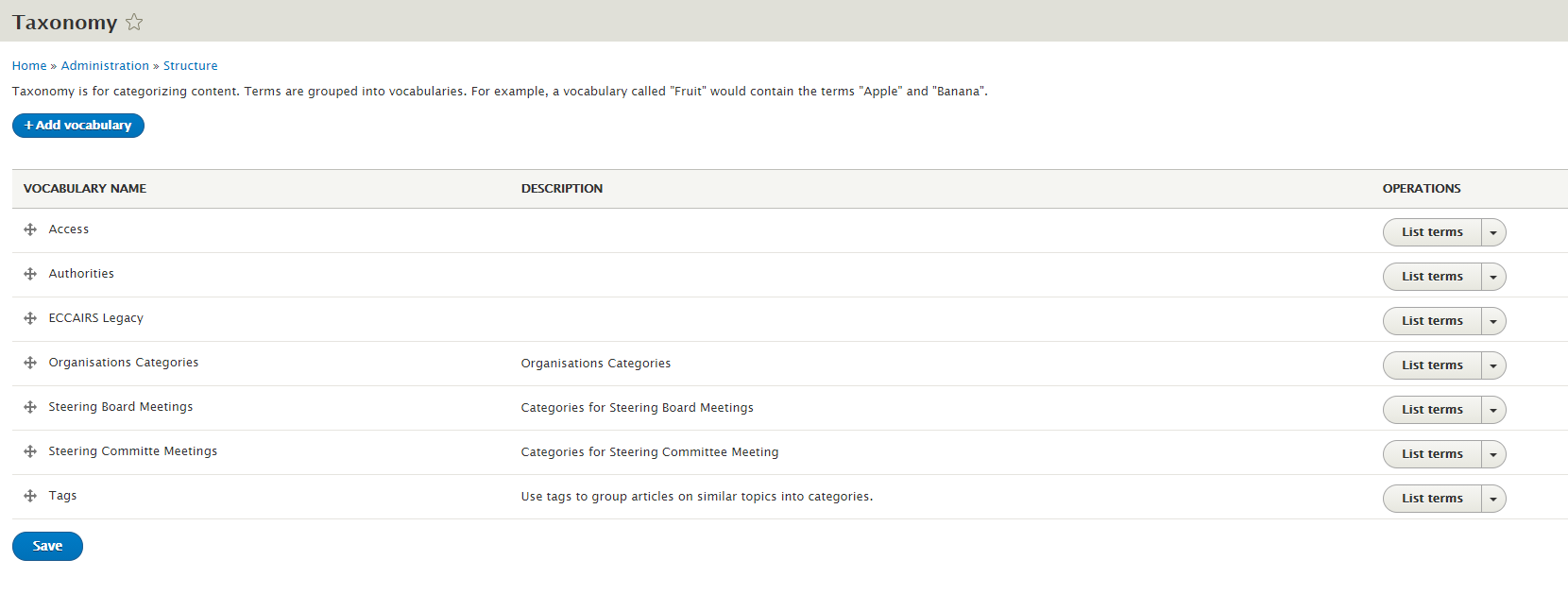Click drag handle of Steering Board Meetings row
Viewport: 1568px width, 594px height.
[x=30, y=407]
